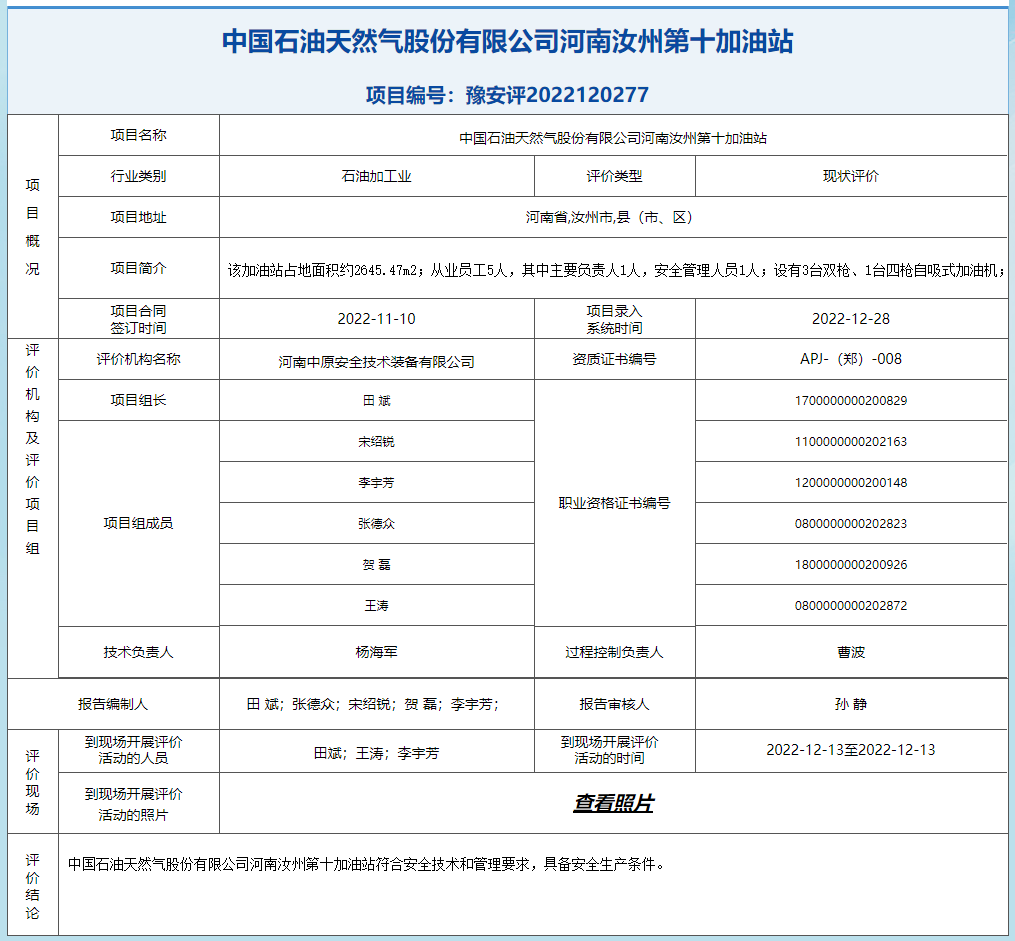Select certificate number 0800000000202823
1015x941 pixels.
point(851,524)
